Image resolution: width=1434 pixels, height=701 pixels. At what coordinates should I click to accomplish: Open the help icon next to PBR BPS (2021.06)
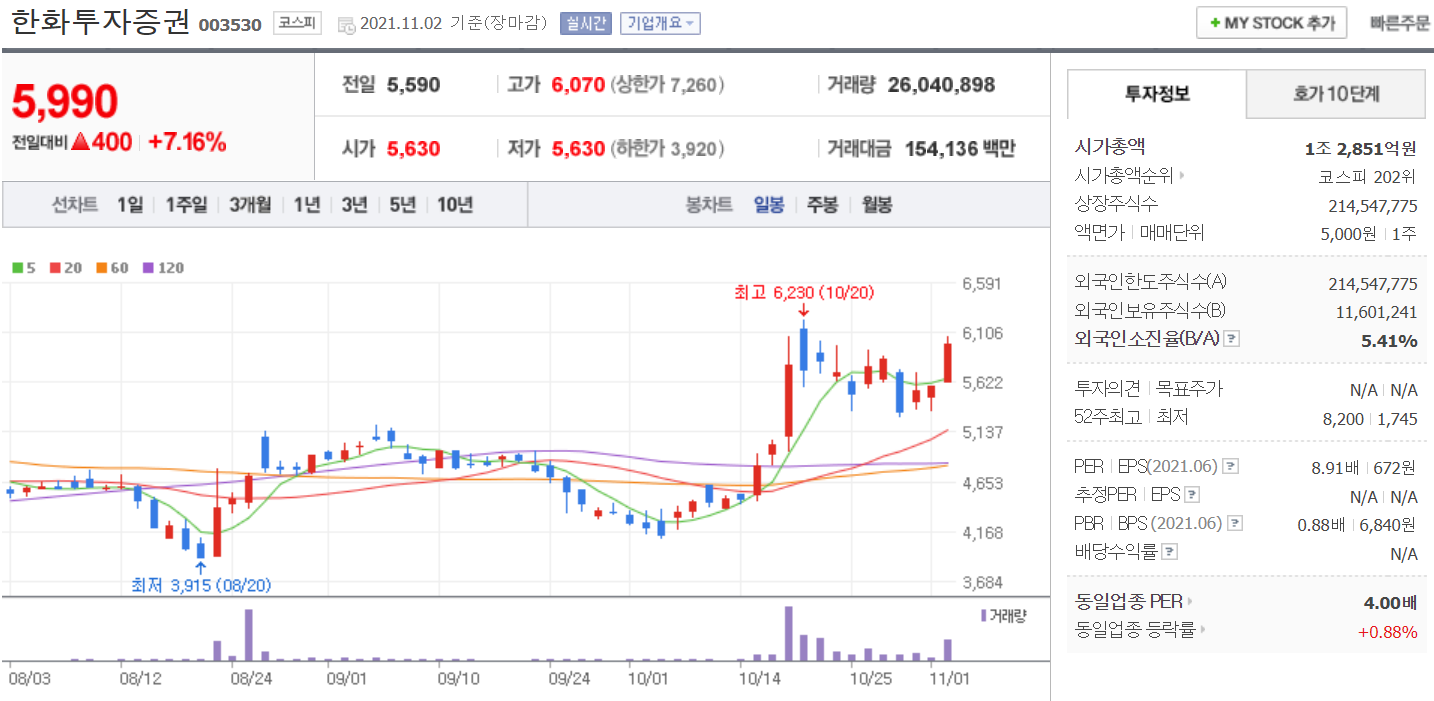pos(1236,523)
